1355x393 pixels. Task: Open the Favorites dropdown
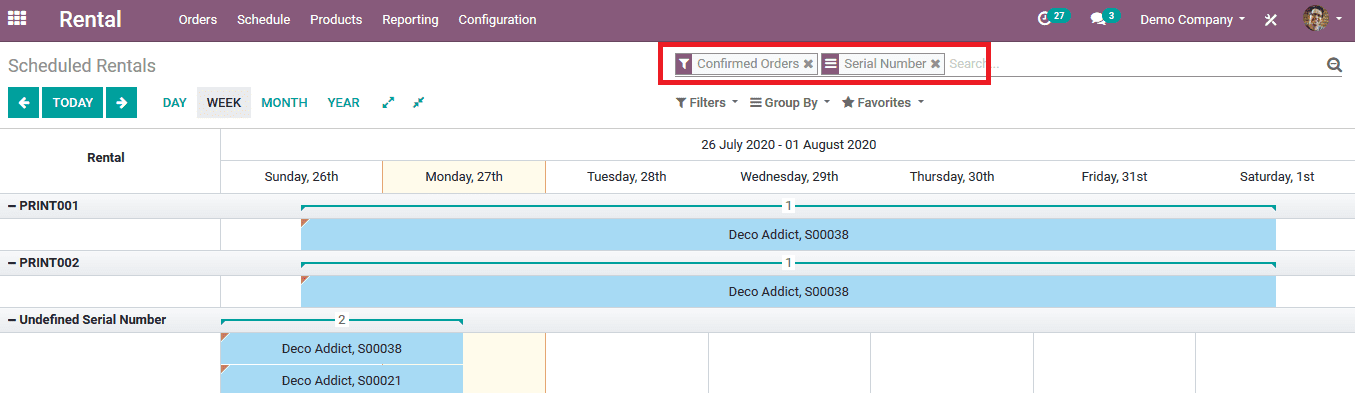(x=883, y=103)
